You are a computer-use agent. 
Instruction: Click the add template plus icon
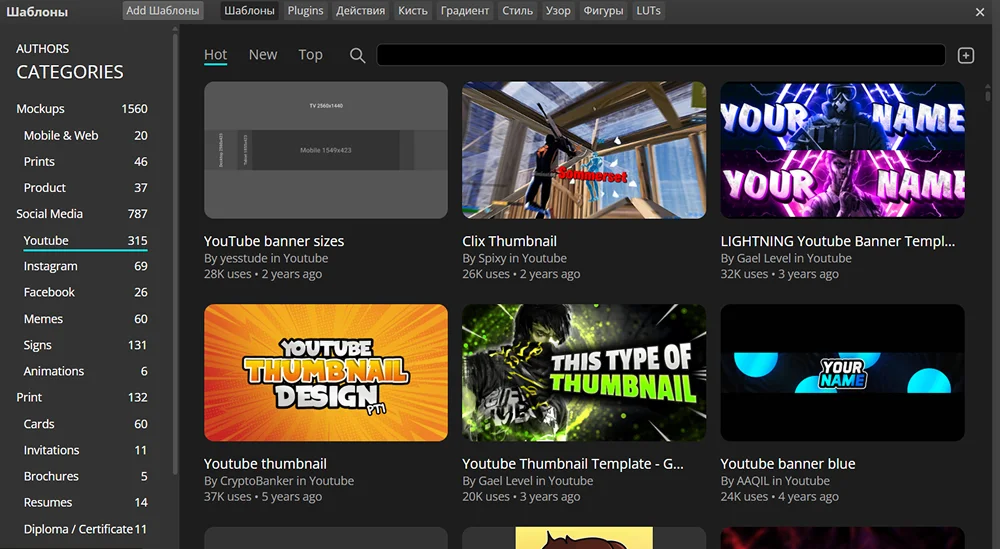[966, 56]
